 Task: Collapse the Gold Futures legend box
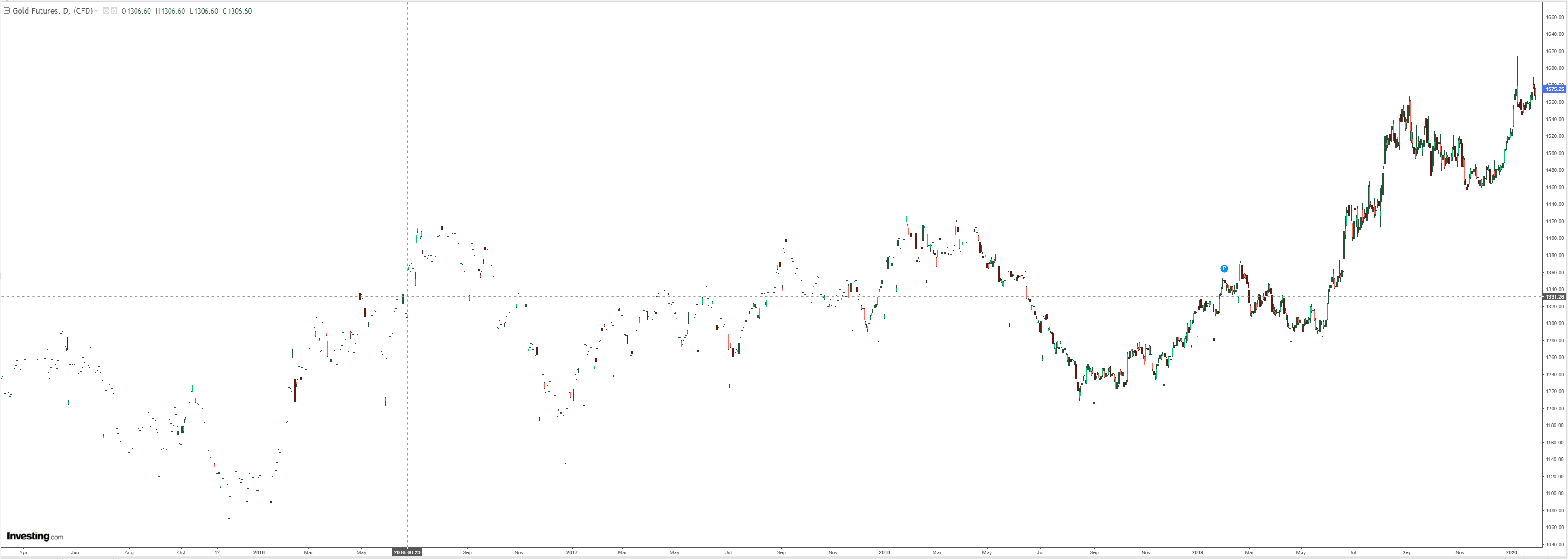pyautogui.click(x=7, y=11)
